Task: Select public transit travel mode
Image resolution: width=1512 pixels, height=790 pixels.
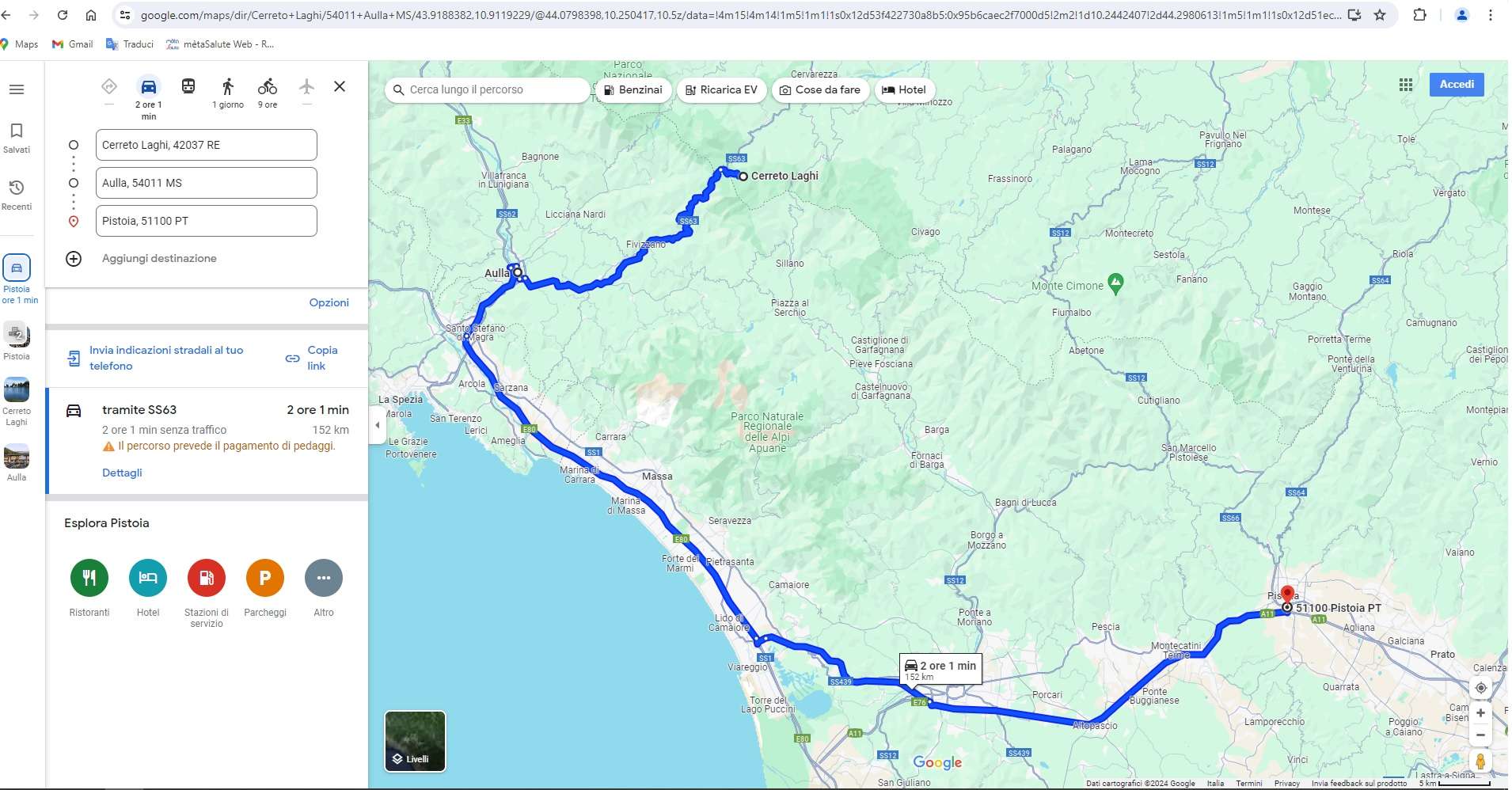Action: [x=188, y=86]
